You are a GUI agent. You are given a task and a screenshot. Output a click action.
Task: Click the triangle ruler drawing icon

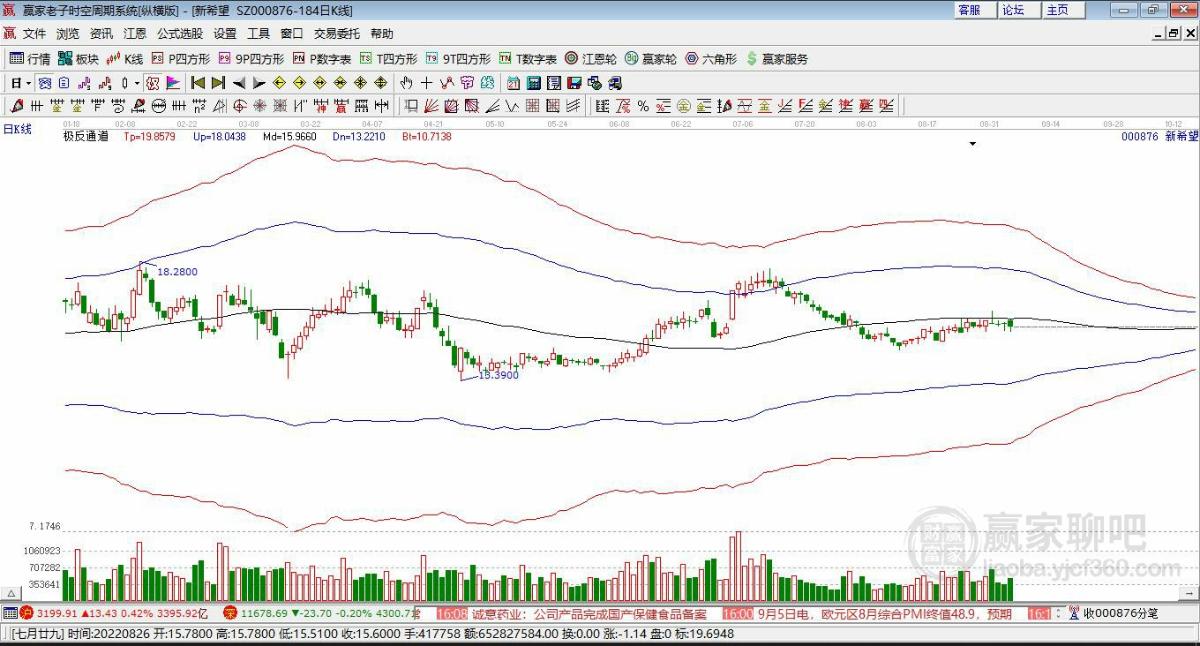click(x=219, y=105)
